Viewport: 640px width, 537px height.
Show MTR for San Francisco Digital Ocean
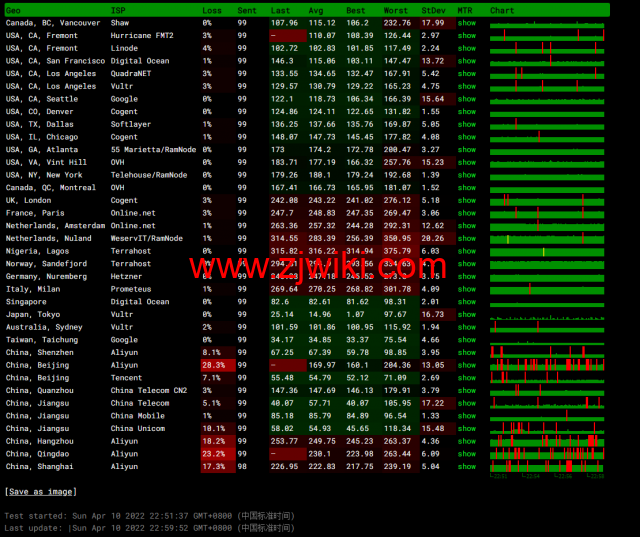point(467,61)
